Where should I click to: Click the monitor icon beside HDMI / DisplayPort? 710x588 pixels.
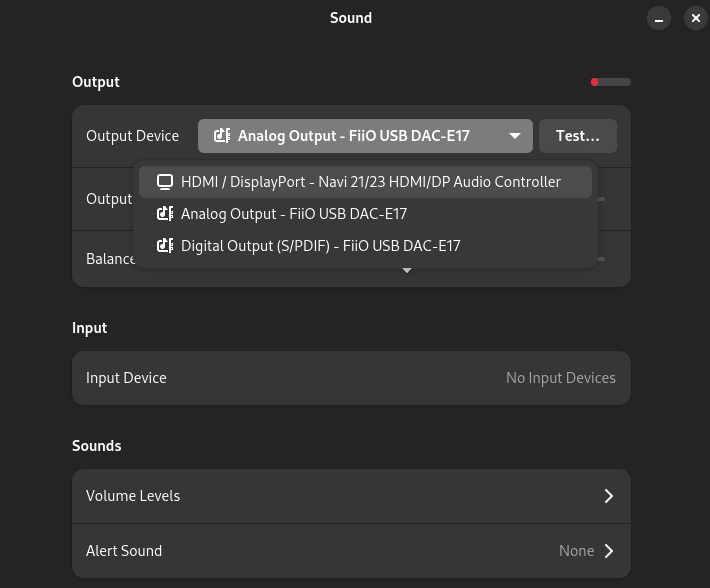(x=165, y=182)
